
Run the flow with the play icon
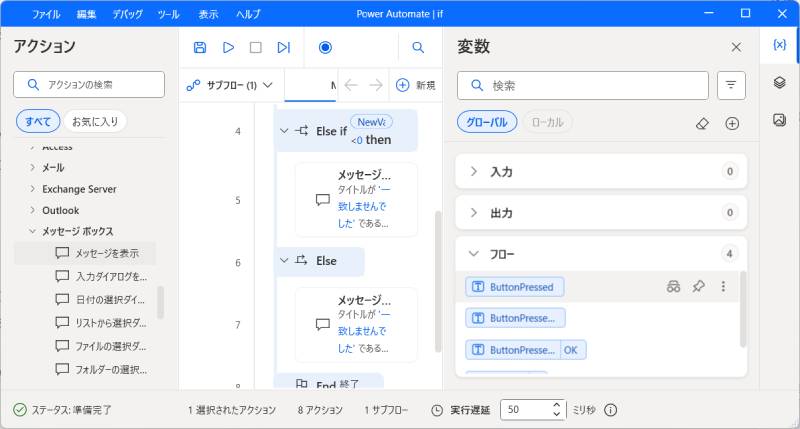point(228,47)
